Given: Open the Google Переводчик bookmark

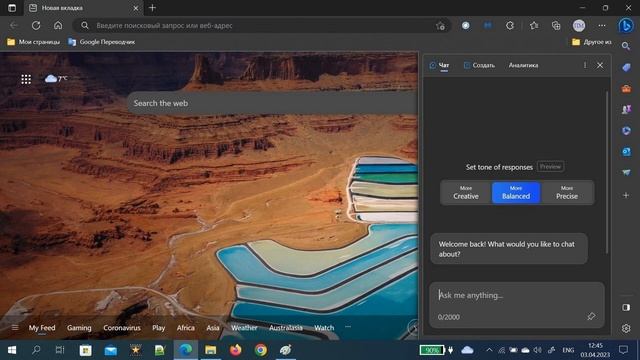Looking at the screenshot, I should 102,42.
